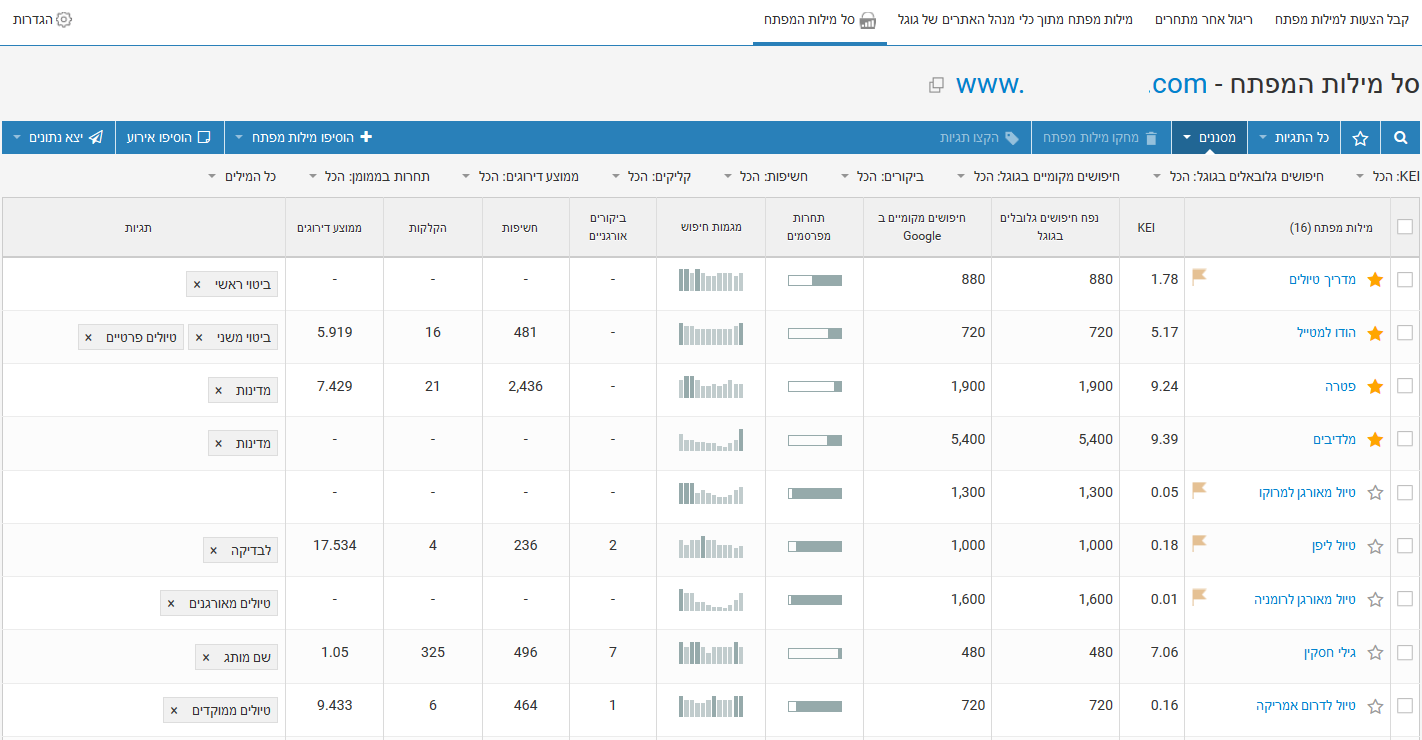Open keyword link טיול לדרום אמריקה

click(1306, 706)
